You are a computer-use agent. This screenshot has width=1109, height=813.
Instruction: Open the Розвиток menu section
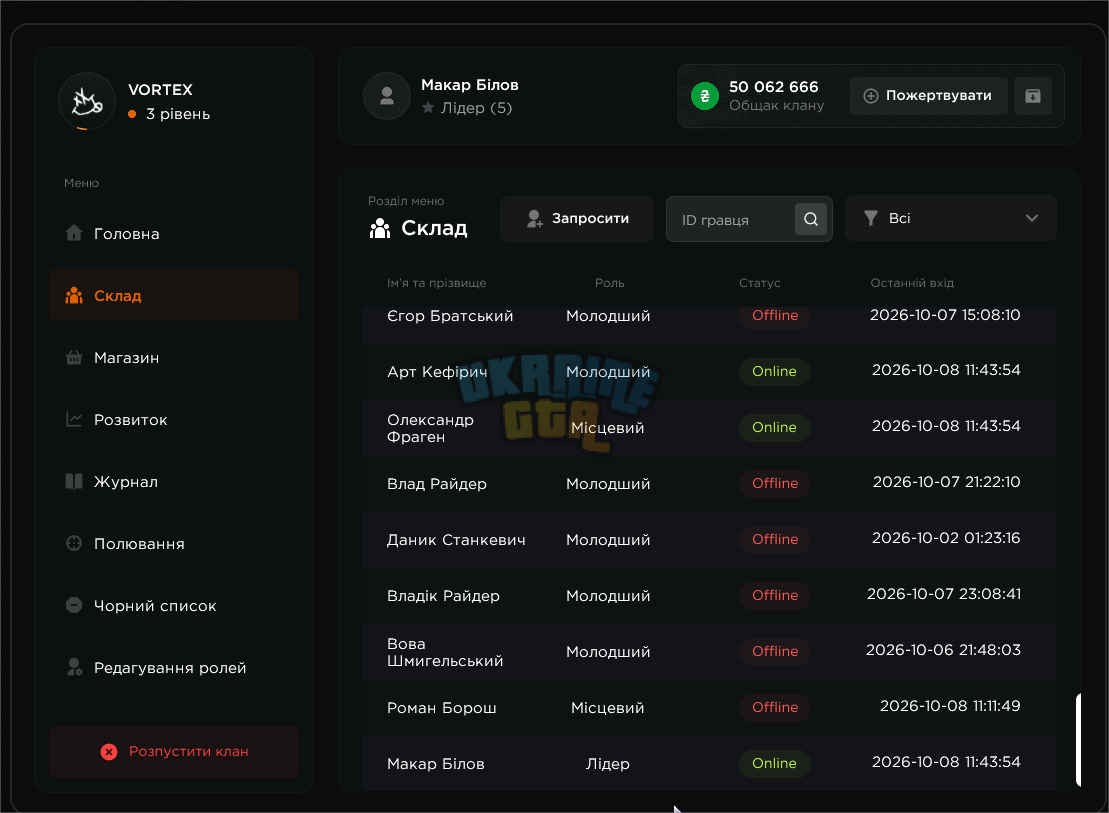click(x=174, y=420)
